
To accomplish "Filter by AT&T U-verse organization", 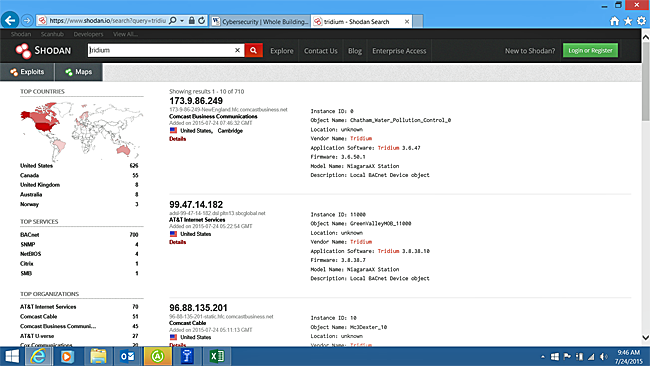I will (x=37, y=336).
